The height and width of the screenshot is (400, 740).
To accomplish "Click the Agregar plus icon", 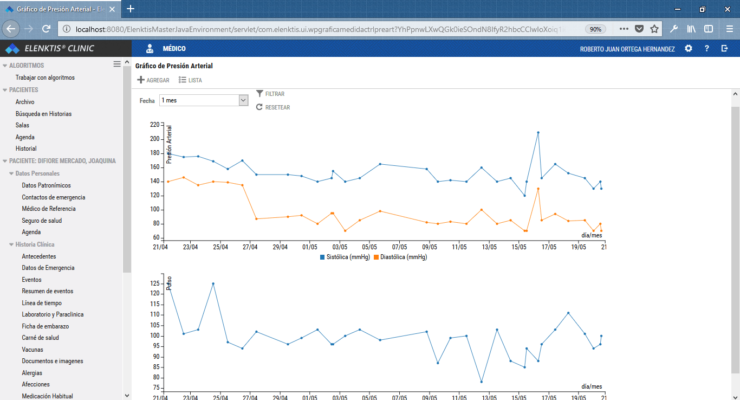I will (140, 79).
